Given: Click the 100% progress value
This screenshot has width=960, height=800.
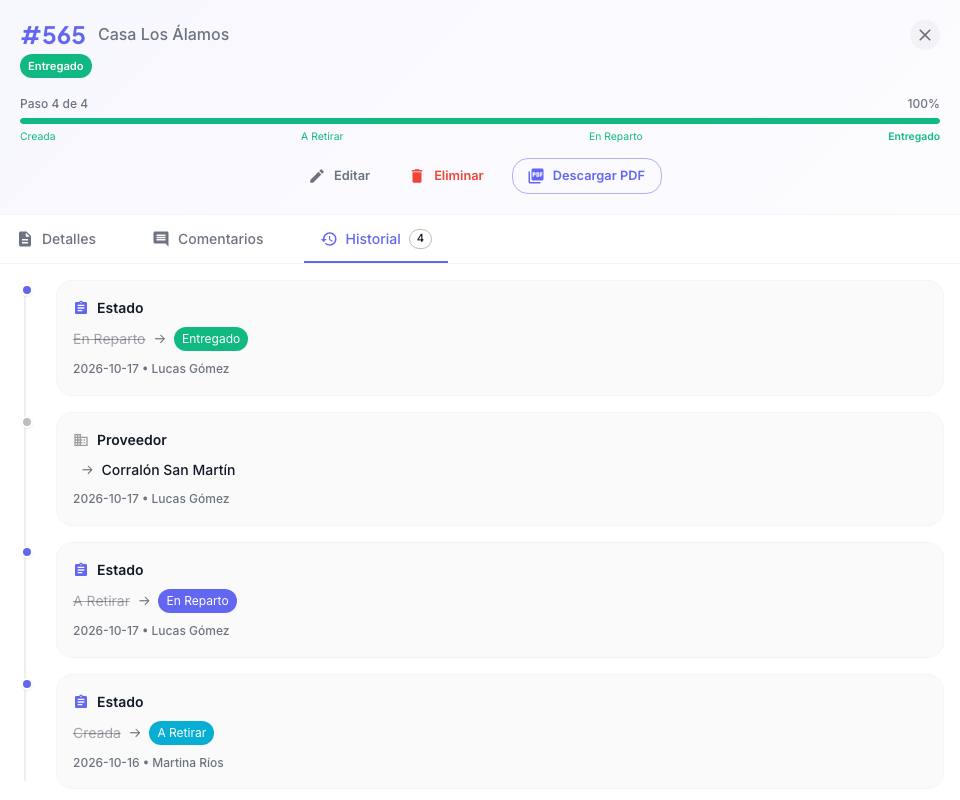Looking at the screenshot, I should (923, 104).
